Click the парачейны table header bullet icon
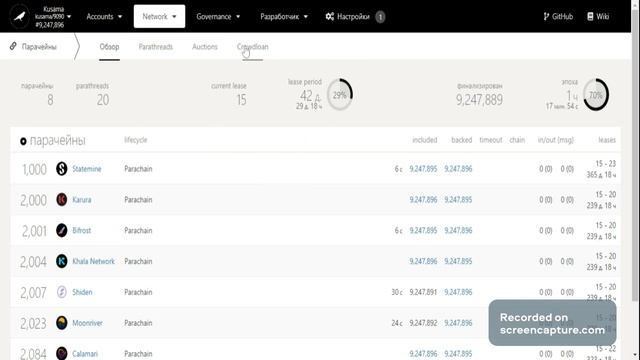The image size is (640, 360). point(23,141)
